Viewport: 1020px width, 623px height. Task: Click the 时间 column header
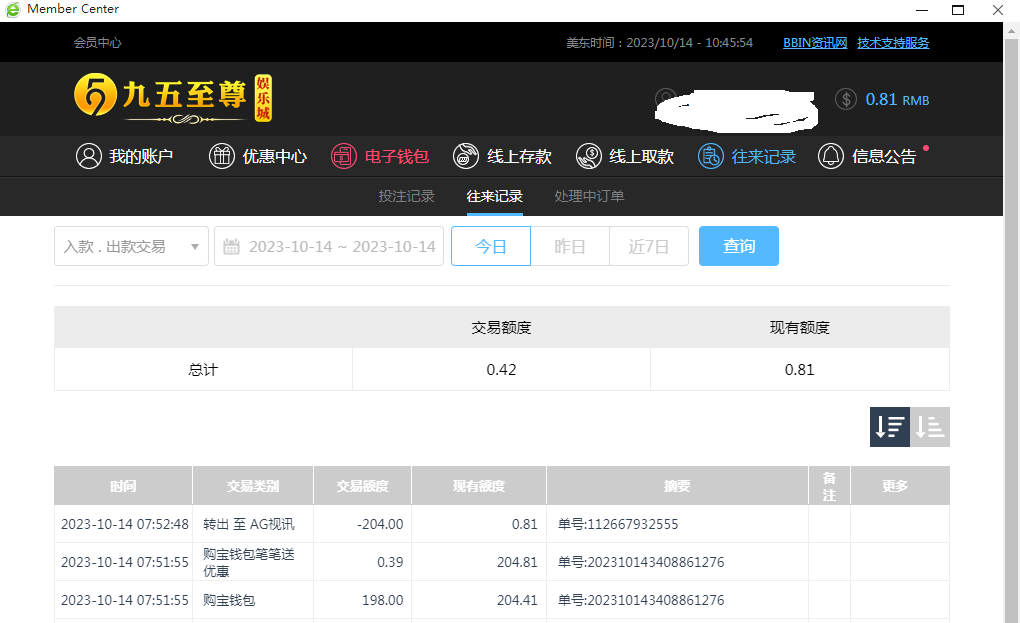123,485
